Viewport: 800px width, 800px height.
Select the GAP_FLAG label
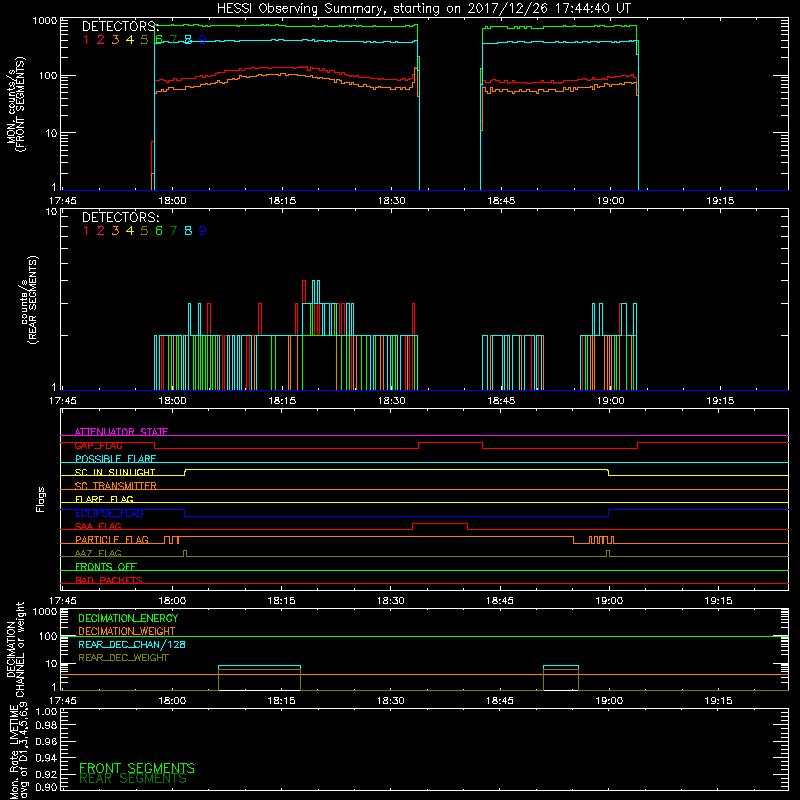coord(98,445)
